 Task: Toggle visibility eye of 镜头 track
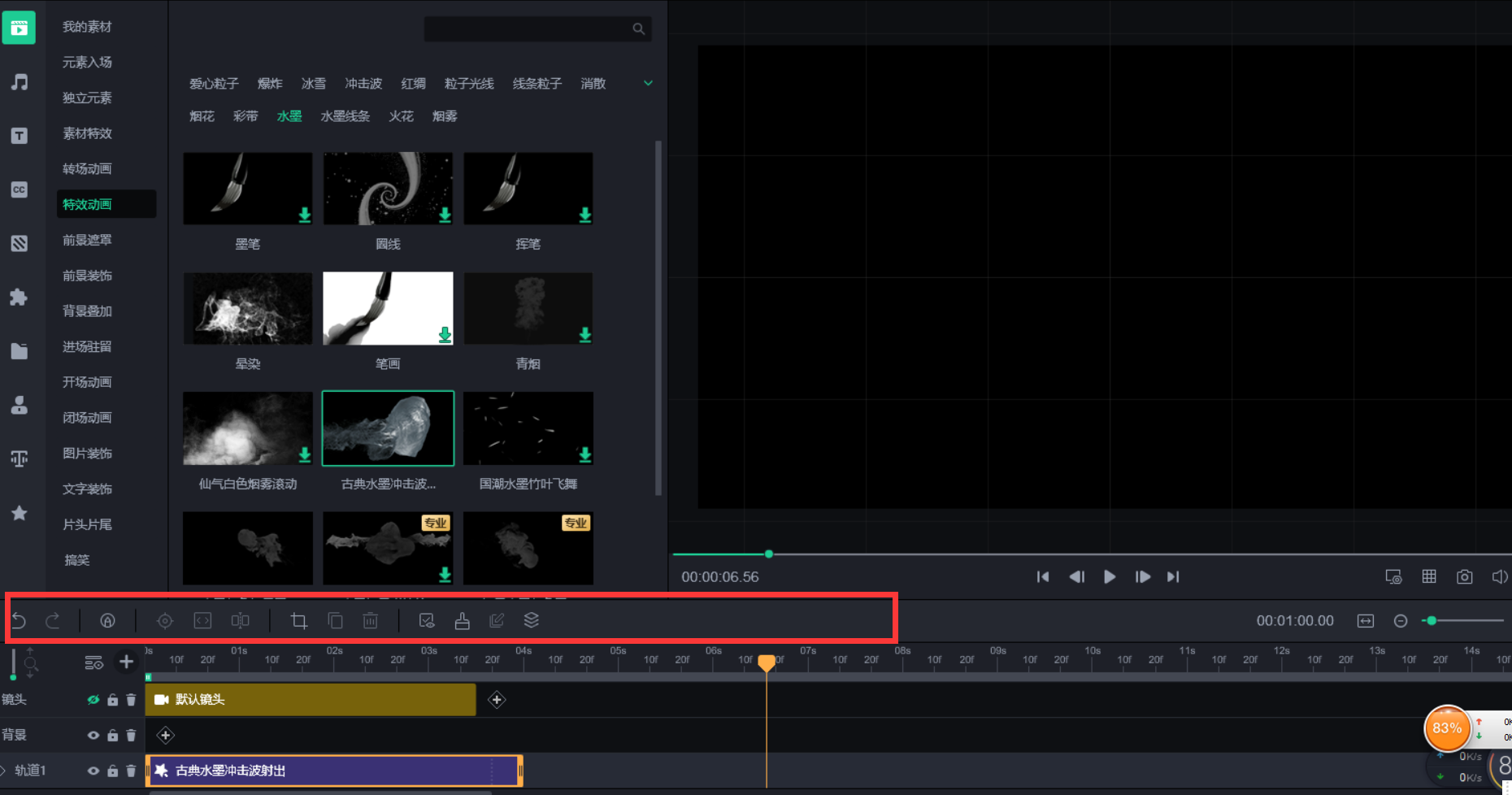93,700
